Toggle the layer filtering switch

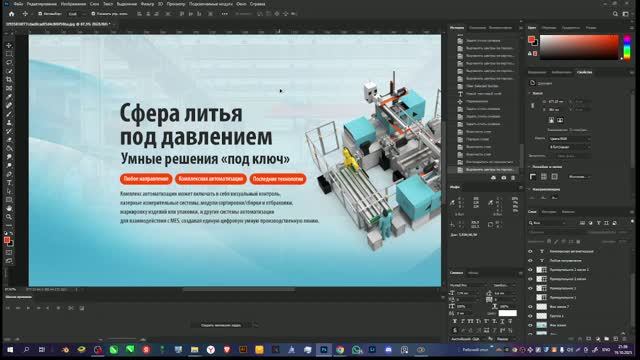pyautogui.click(x=632, y=222)
